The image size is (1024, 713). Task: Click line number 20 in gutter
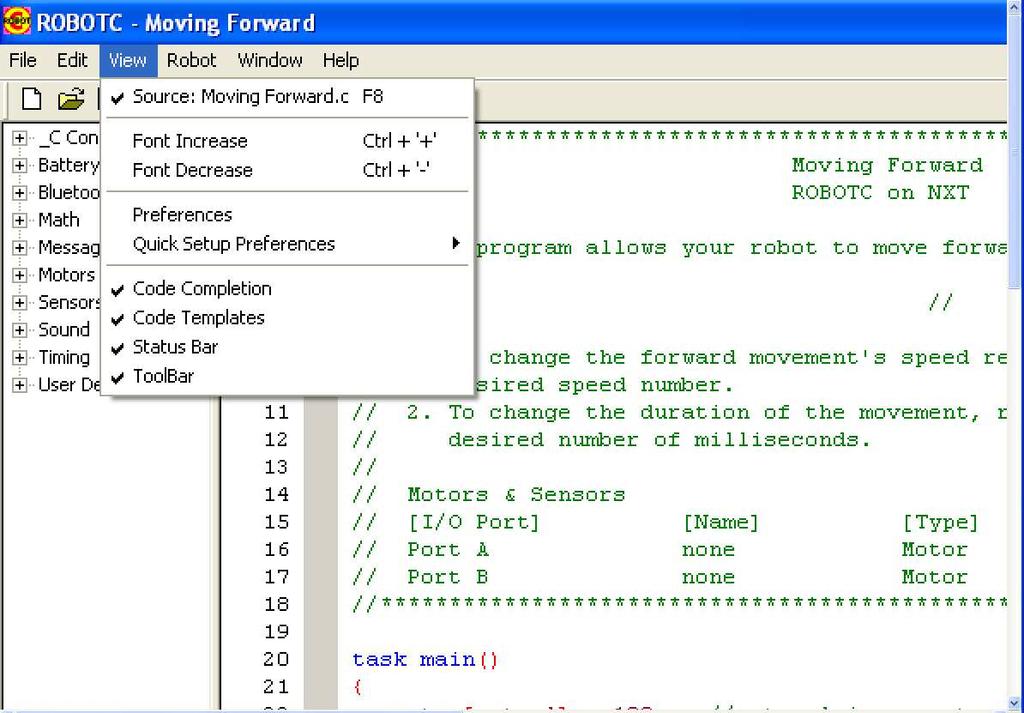[276, 659]
